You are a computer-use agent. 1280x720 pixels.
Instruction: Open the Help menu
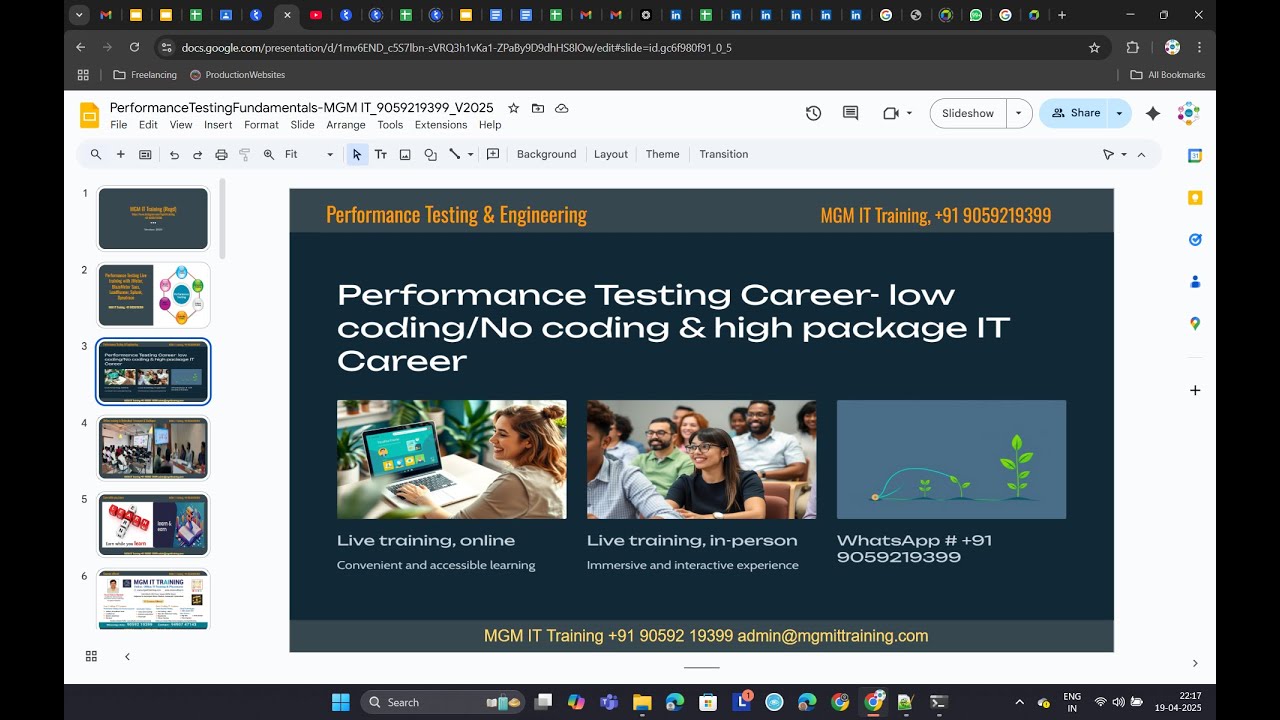[x=490, y=125]
